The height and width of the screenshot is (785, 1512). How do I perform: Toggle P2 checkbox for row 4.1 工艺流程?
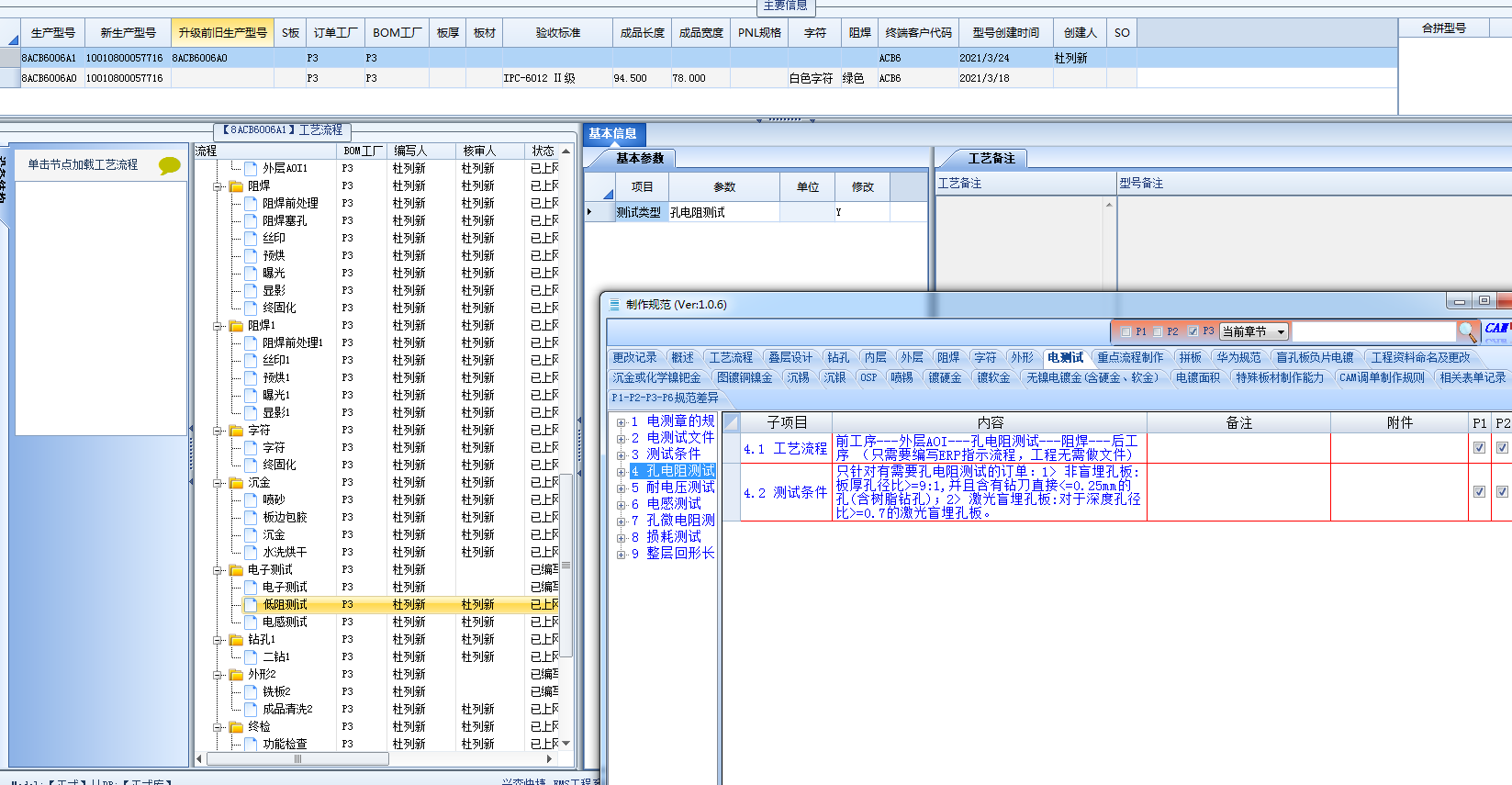(x=1502, y=448)
